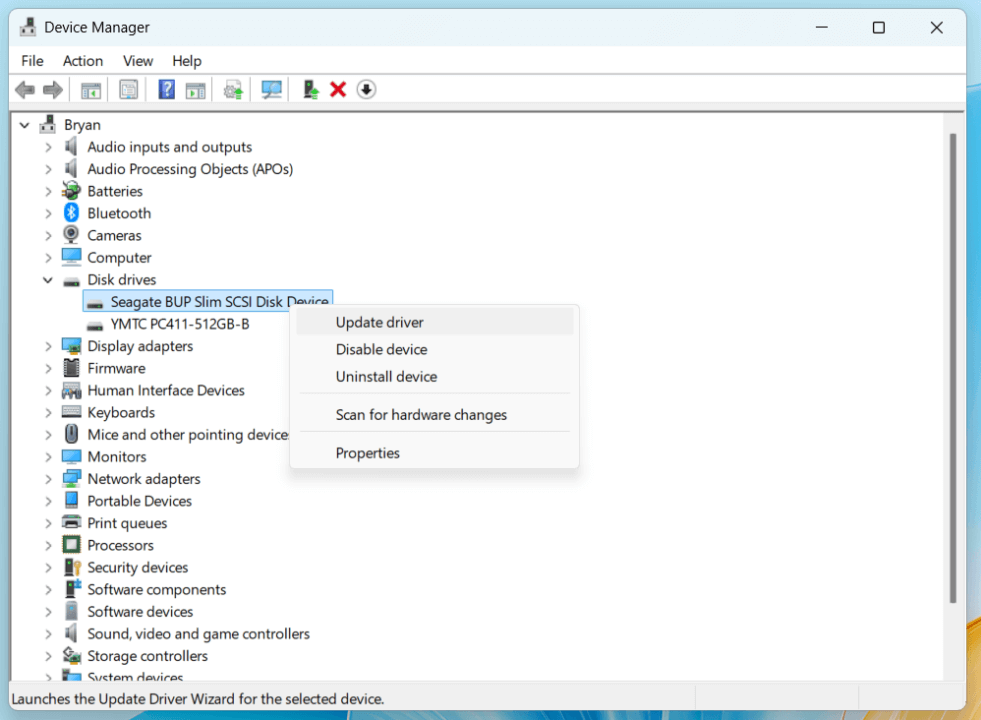
Task: Choose Update driver from the context menu
Action: [x=379, y=321]
